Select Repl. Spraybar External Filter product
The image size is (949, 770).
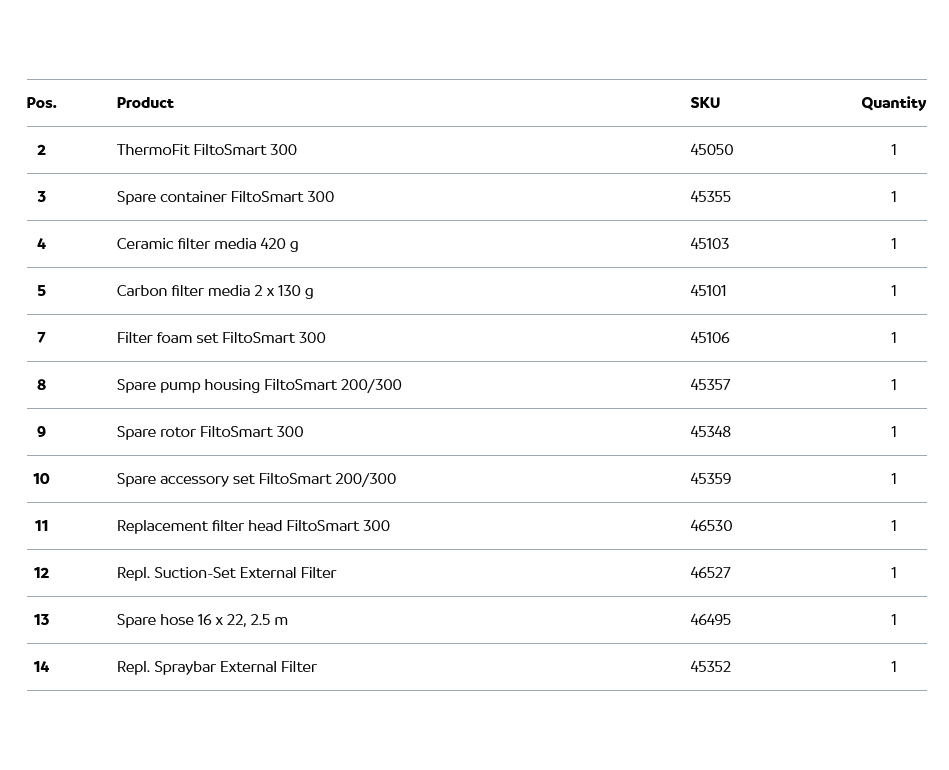(x=216, y=667)
